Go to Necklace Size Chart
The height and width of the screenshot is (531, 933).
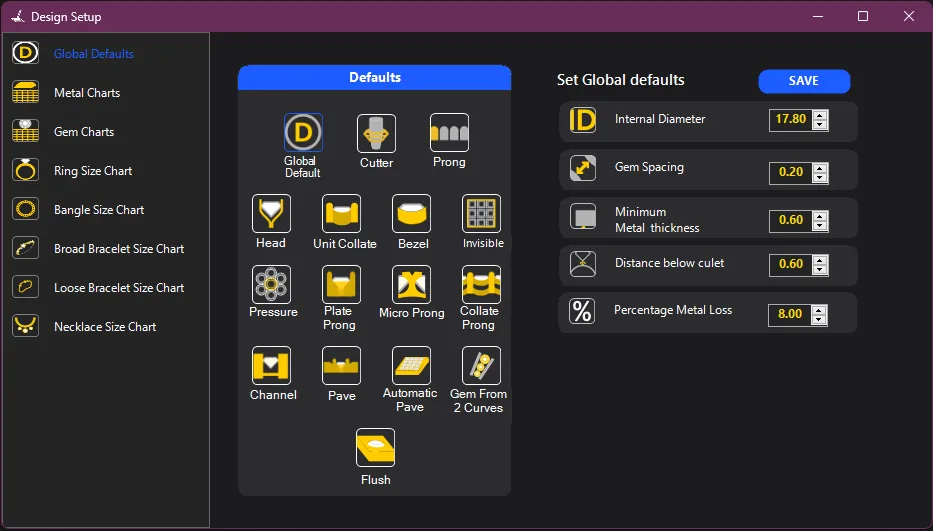[105, 327]
